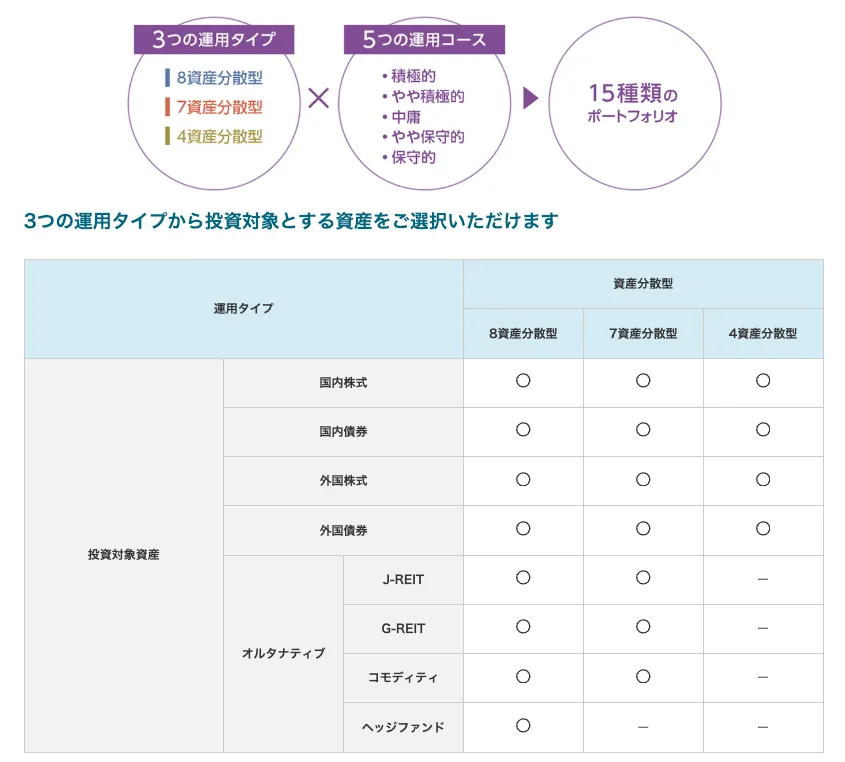Click the circle for 国内債券 under 7資産分散型

[x=643, y=430]
